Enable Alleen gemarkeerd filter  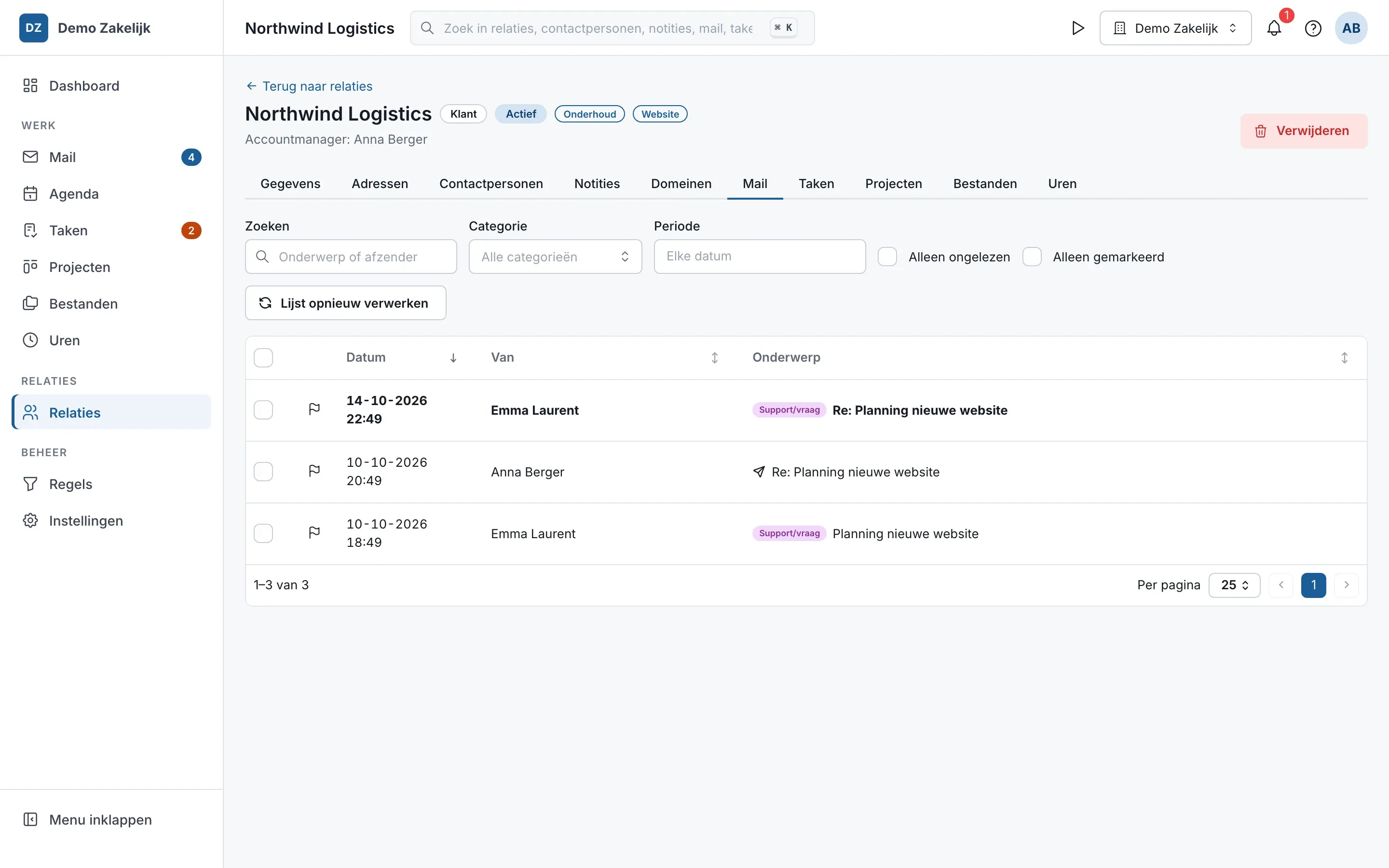(1032, 257)
